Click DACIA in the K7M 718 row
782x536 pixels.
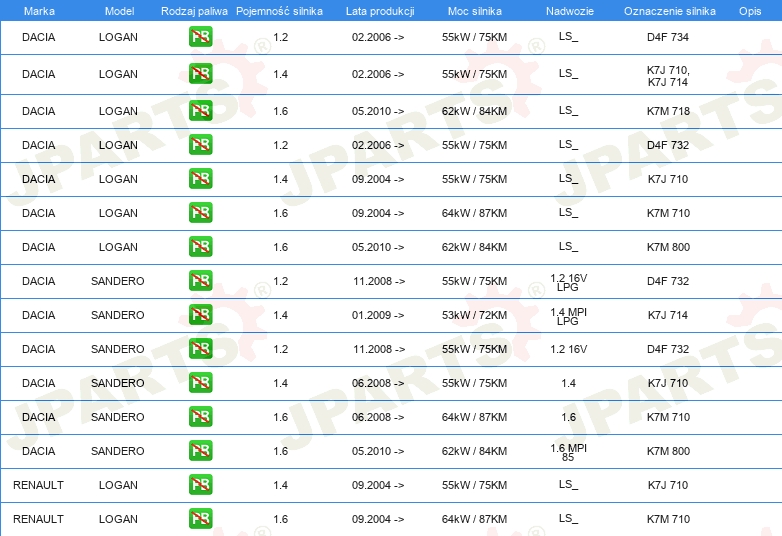pos(38,111)
